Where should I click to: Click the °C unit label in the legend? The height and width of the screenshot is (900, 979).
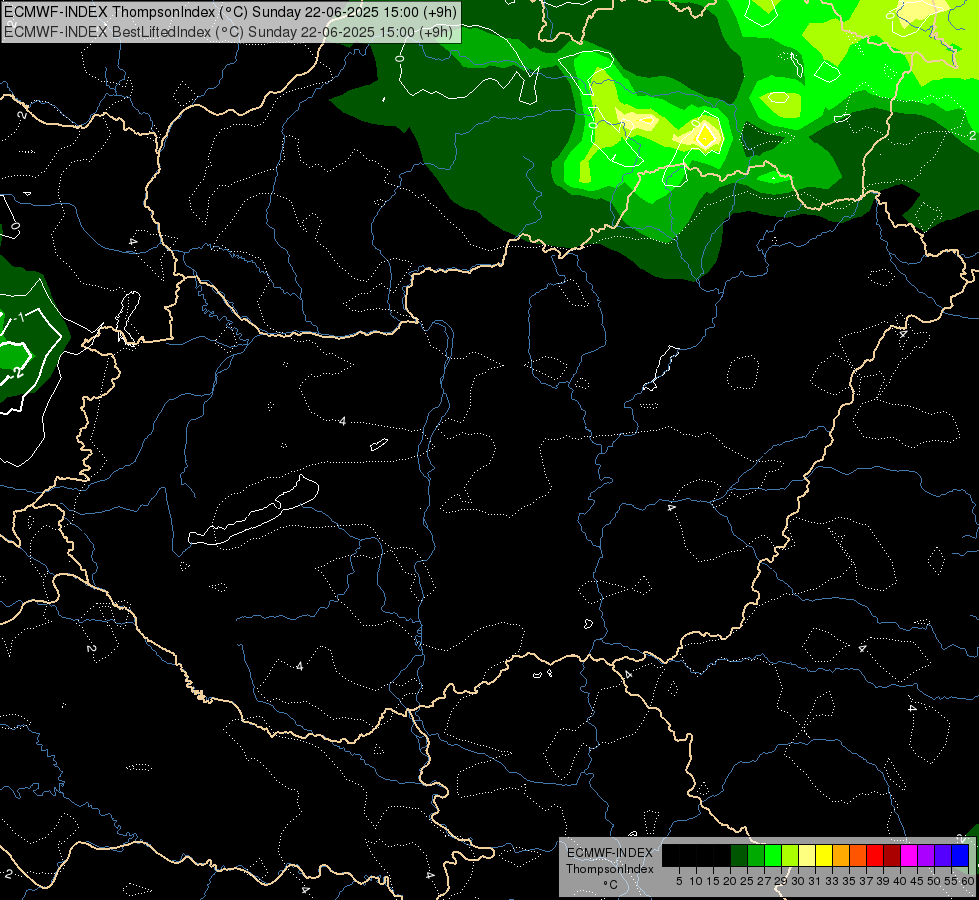(611, 884)
